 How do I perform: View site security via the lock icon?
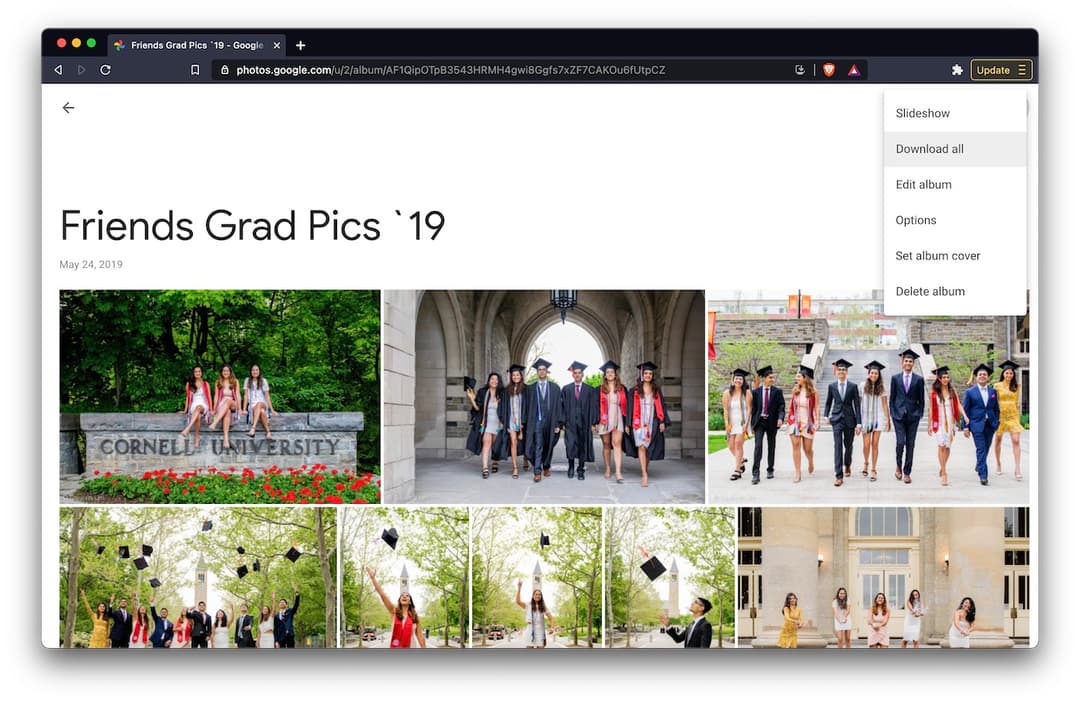227,70
